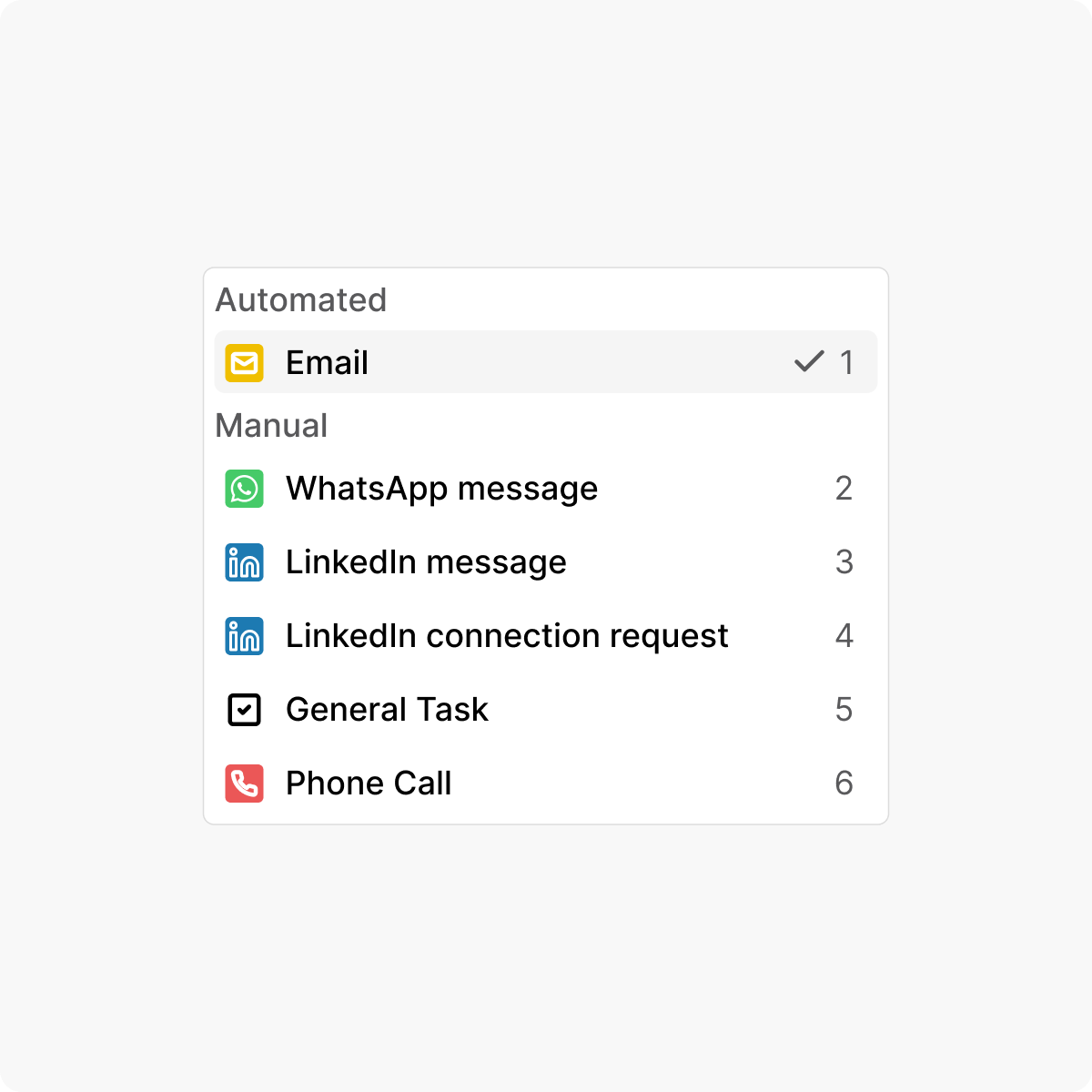The image size is (1092, 1092).
Task: Click the WhatsApp message row icon area
Action: [244, 489]
